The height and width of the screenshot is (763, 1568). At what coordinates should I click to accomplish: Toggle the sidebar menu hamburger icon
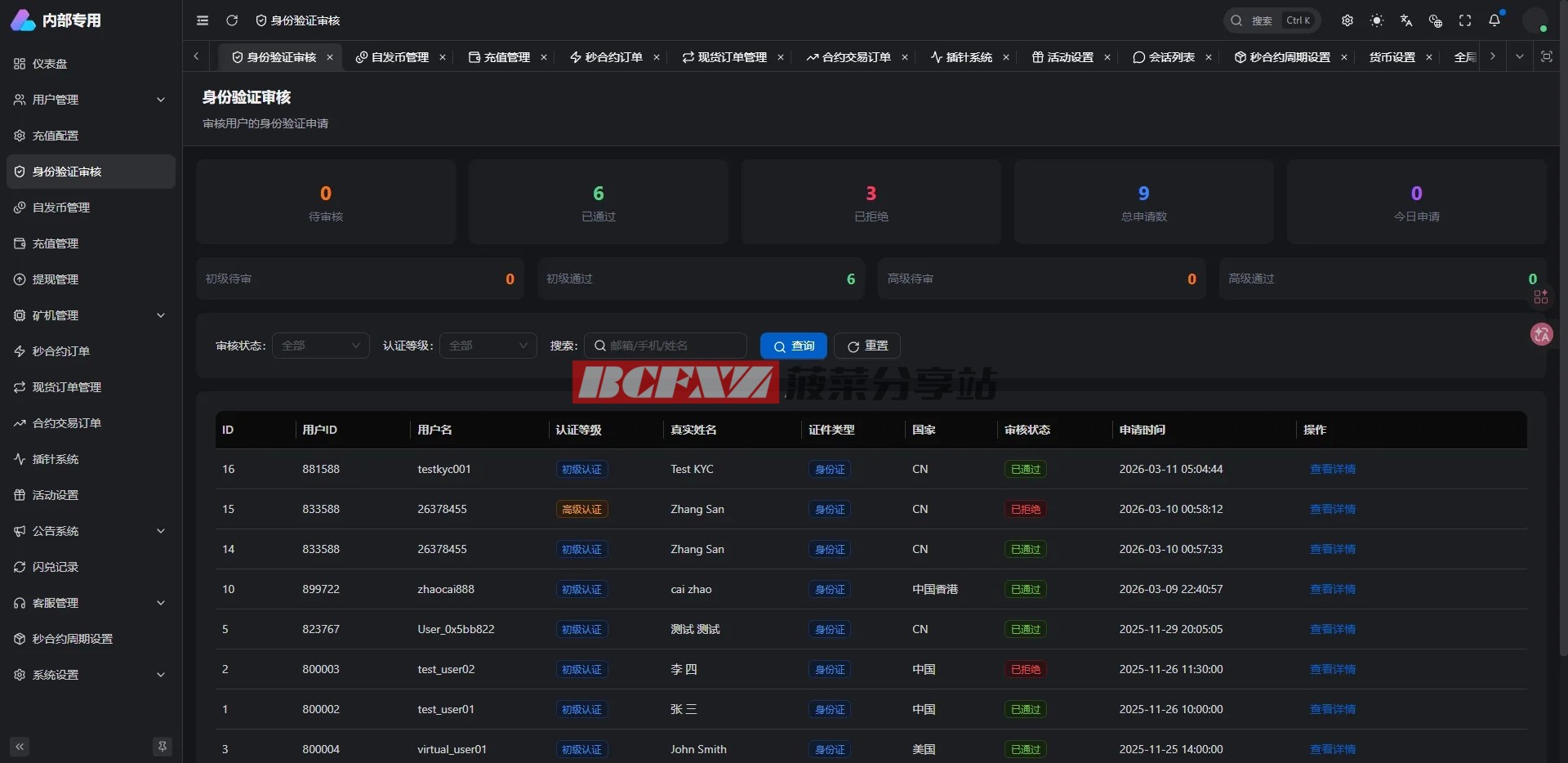click(x=203, y=20)
